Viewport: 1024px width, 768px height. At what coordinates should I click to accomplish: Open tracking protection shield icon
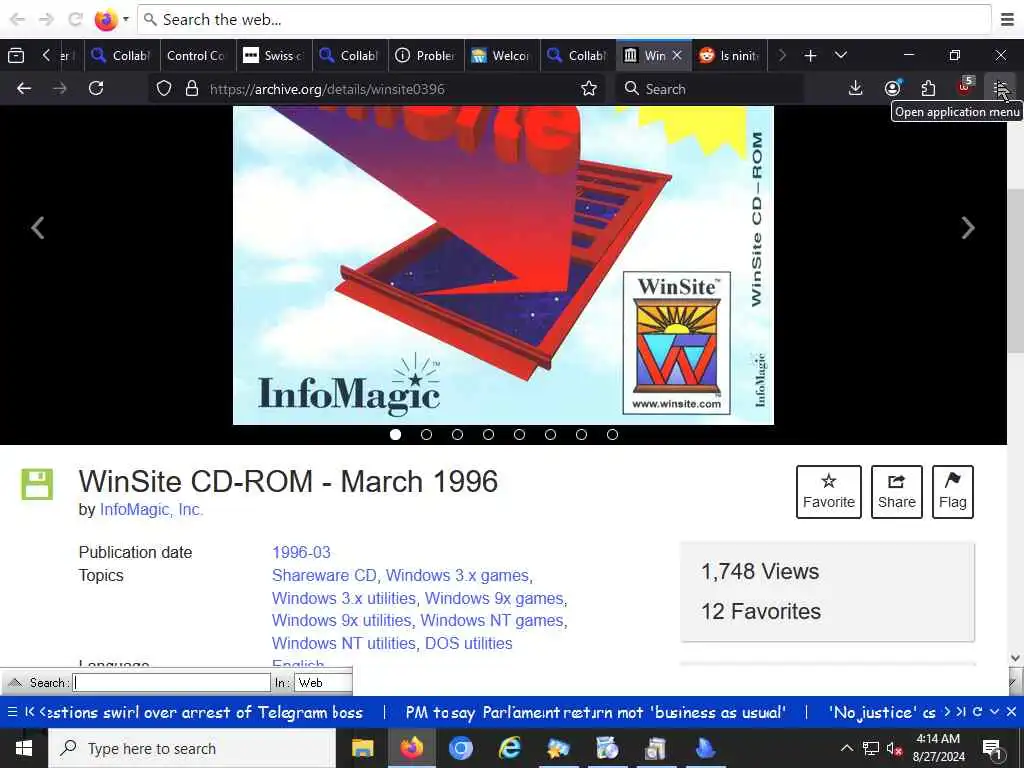point(164,88)
